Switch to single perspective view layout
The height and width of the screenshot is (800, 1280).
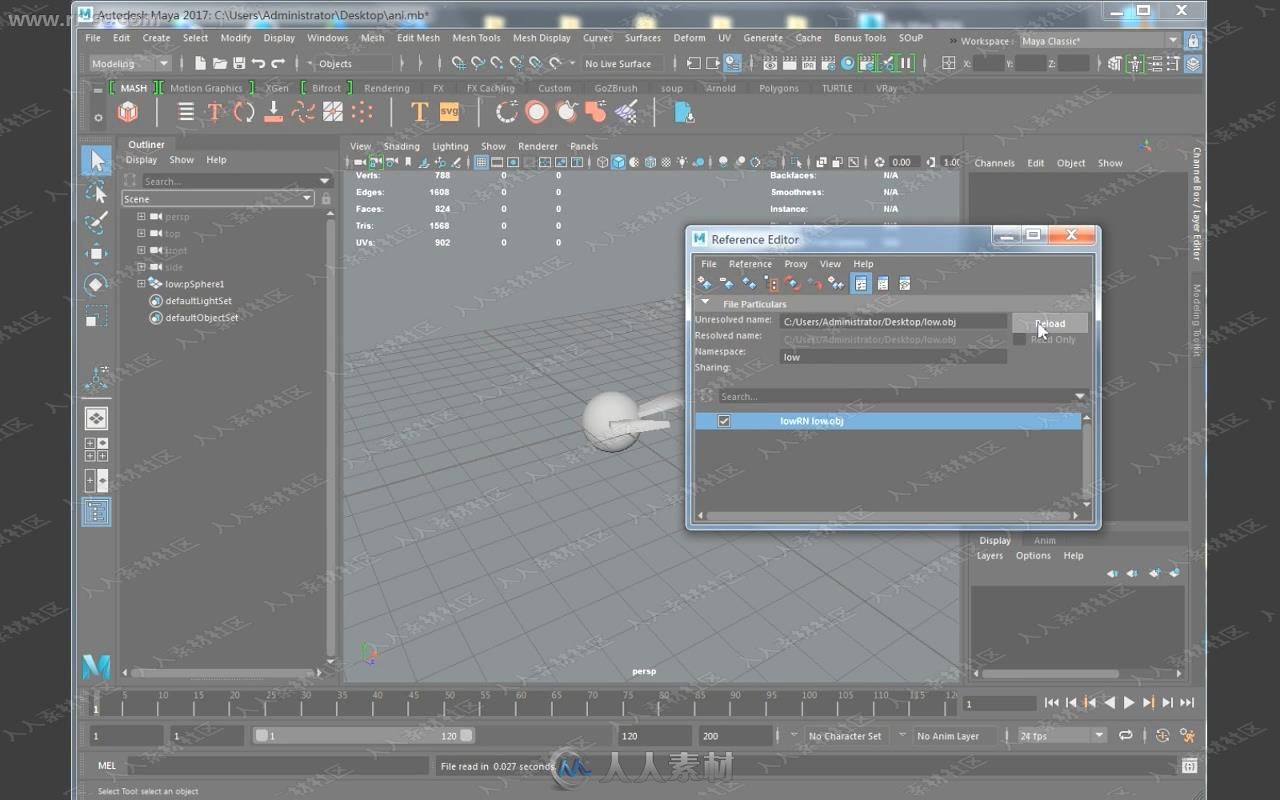click(96, 418)
